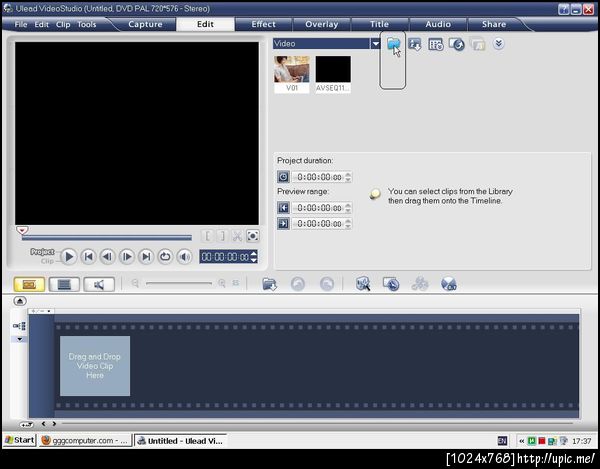600x469 pixels.
Task: Click the Play Project button
Action: pos(69,256)
